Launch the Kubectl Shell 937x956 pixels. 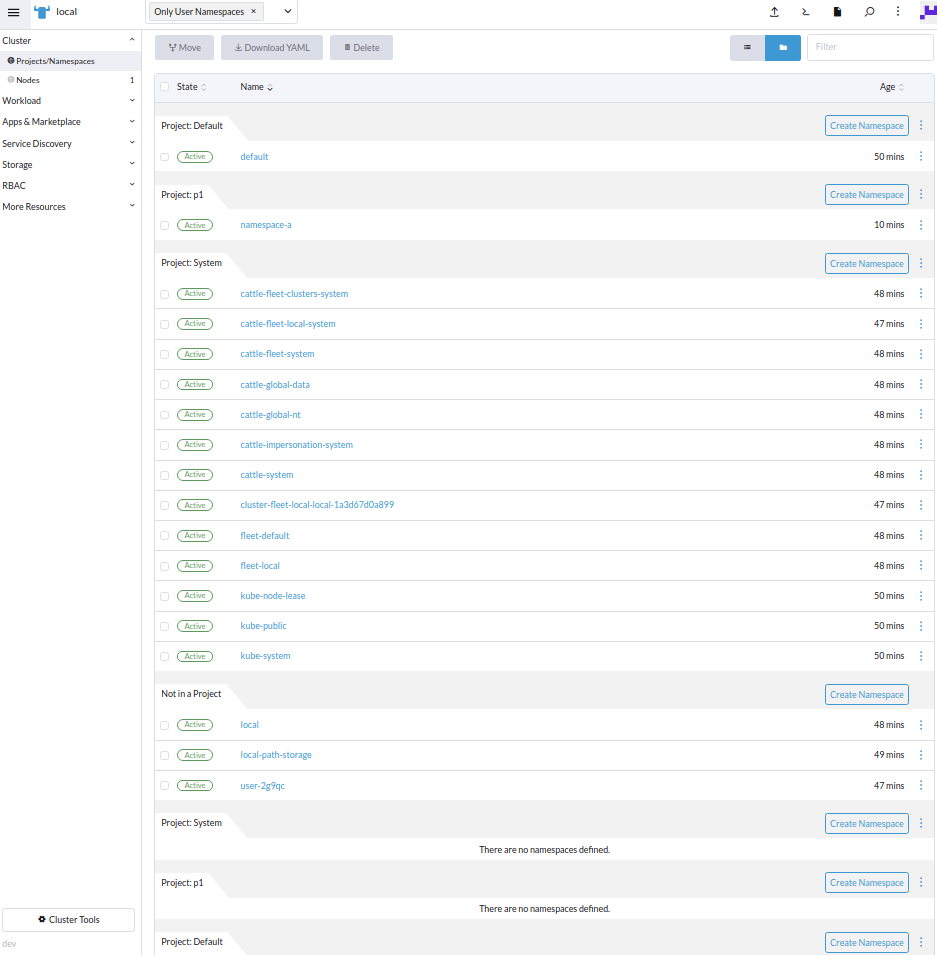click(x=805, y=11)
